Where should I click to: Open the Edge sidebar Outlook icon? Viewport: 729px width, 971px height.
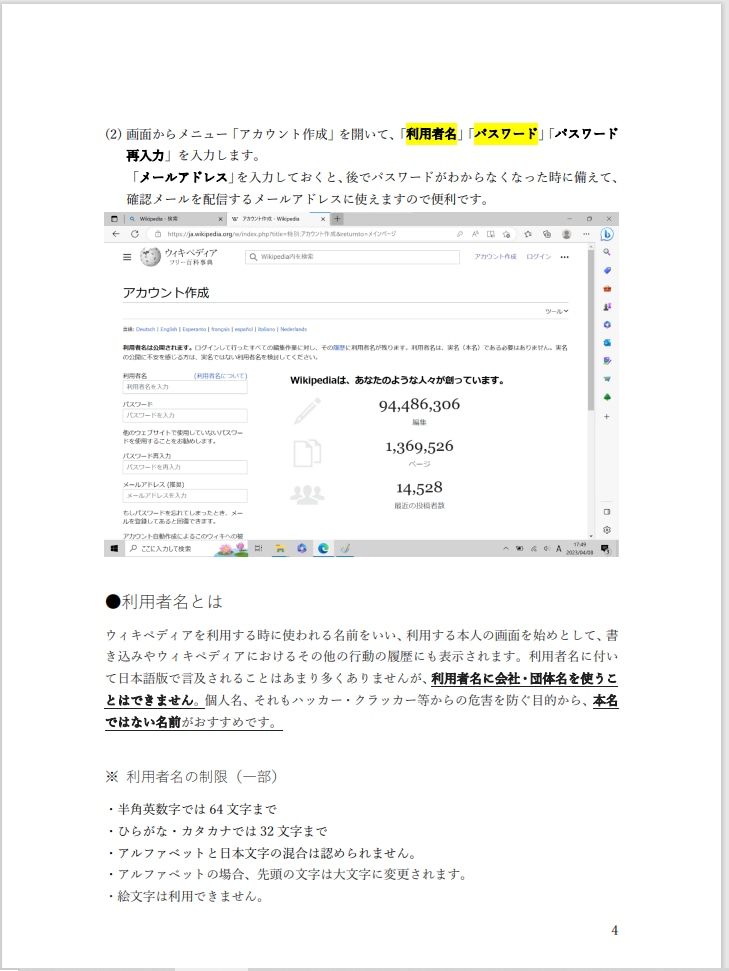tap(607, 342)
